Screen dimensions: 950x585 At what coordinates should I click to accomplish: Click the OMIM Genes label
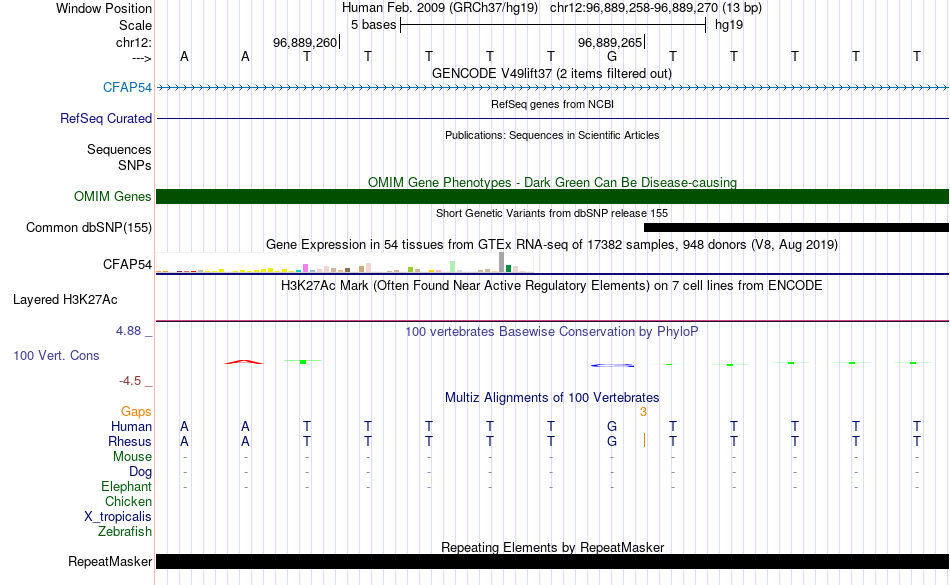pyautogui.click(x=112, y=196)
